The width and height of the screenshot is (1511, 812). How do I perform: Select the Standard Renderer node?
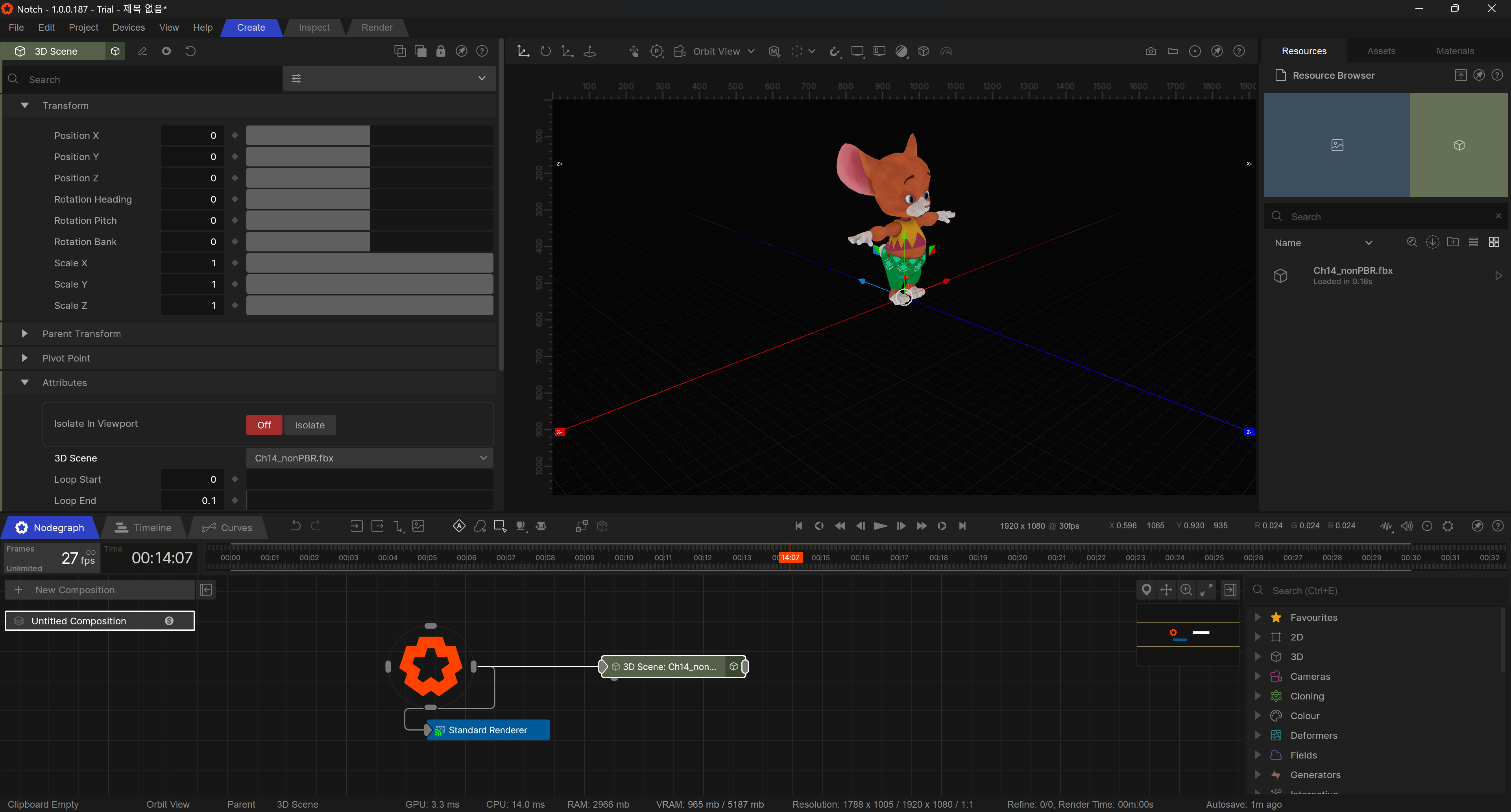pos(488,730)
